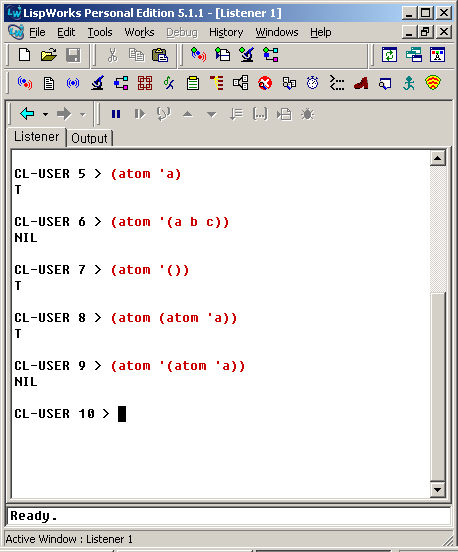Click the Debug bug icon

click(308, 114)
